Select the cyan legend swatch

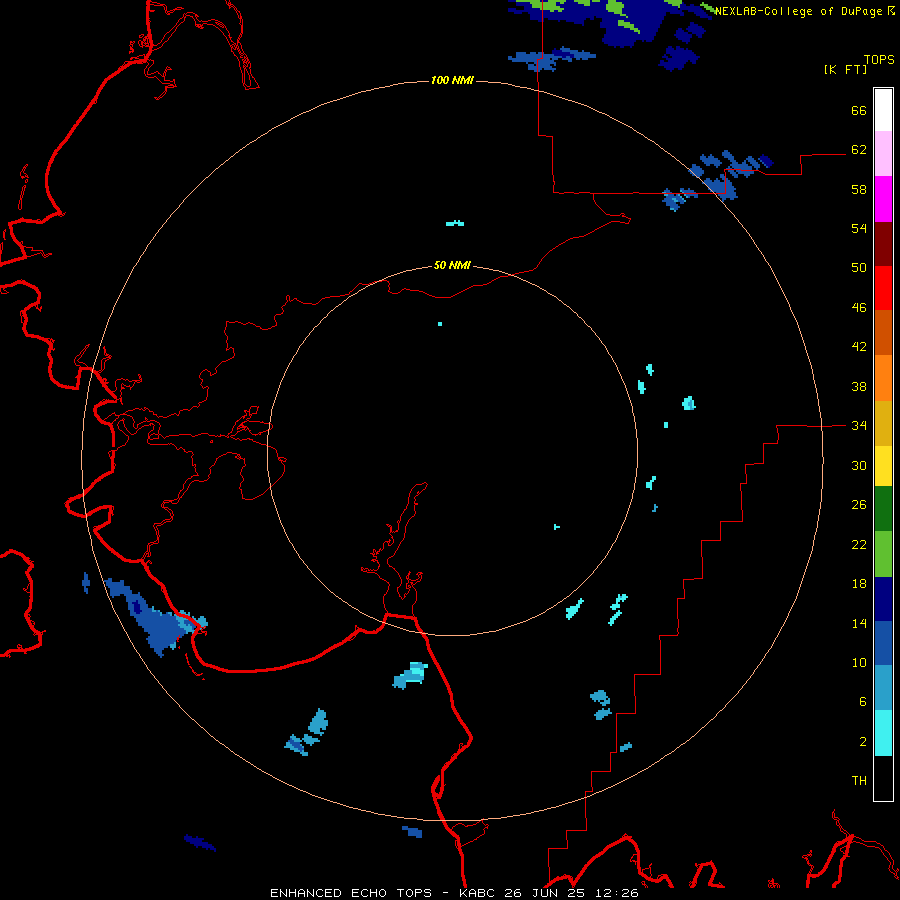(883, 733)
